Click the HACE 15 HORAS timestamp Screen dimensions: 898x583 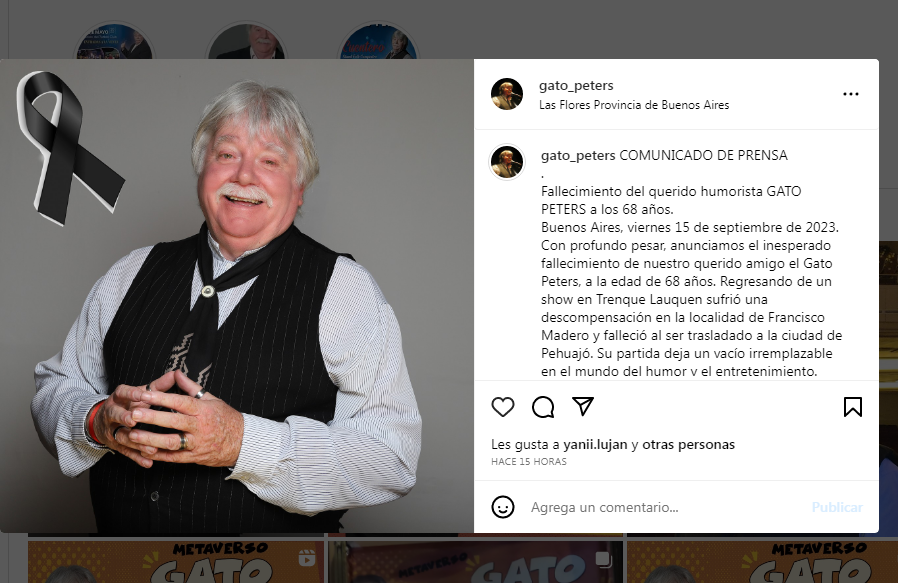pyautogui.click(x=529, y=462)
